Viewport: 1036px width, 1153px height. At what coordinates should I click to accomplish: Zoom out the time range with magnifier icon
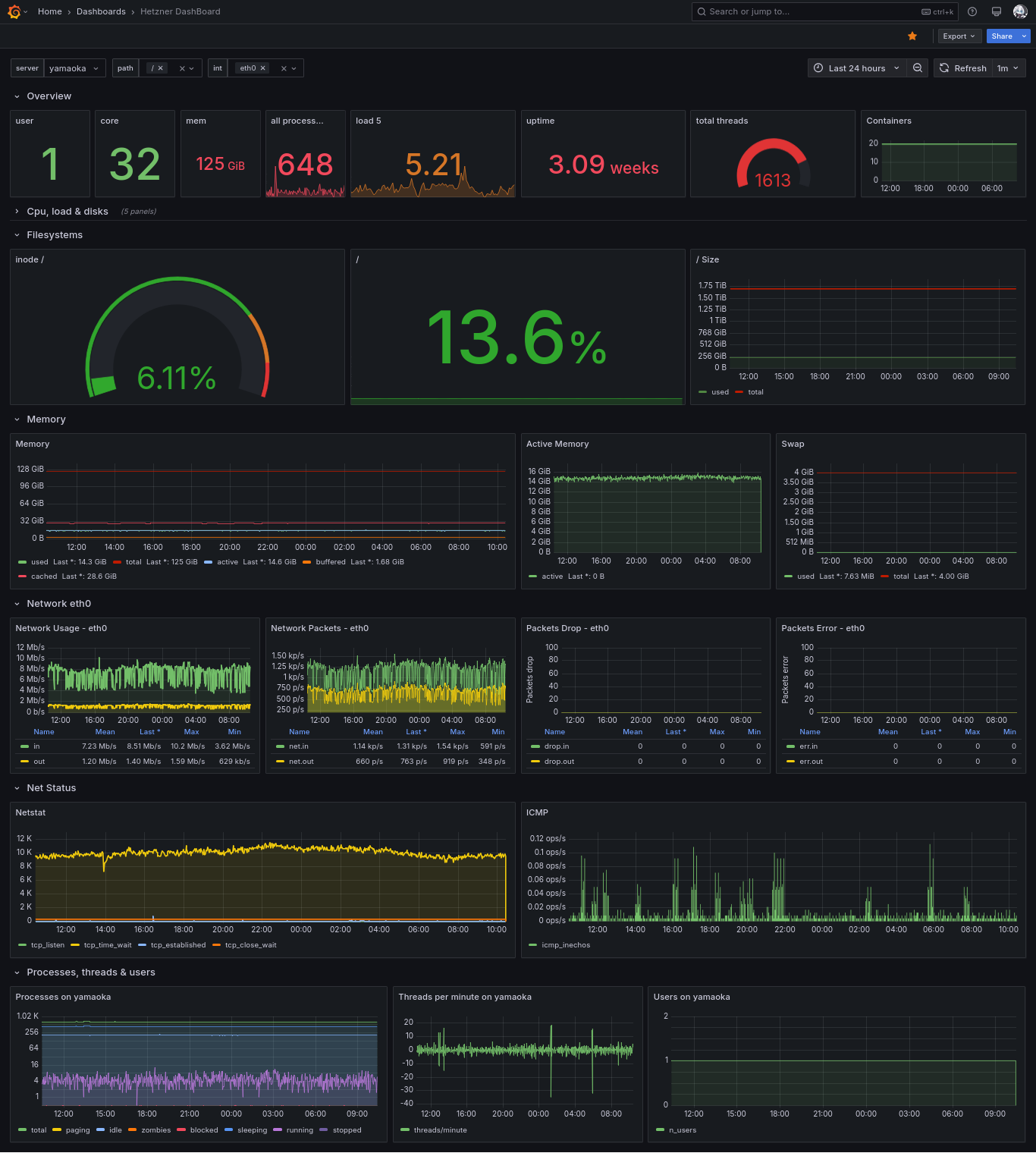pyautogui.click(x=918, y=68)
